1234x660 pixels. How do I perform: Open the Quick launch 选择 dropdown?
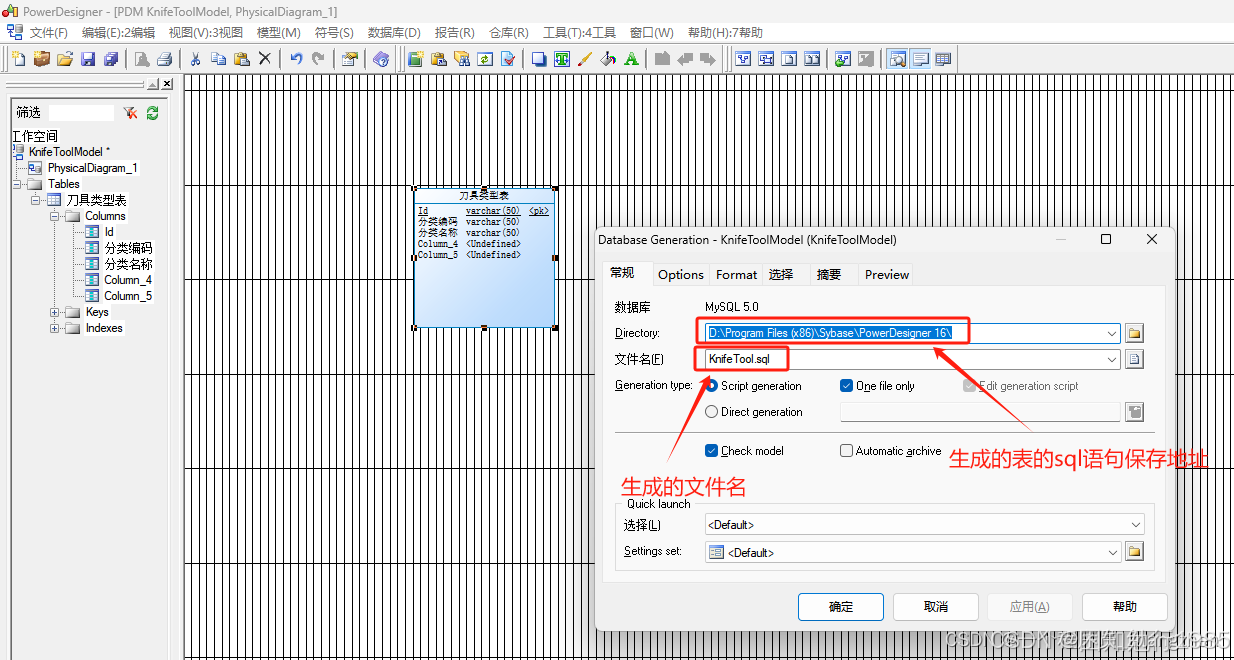pyautogui.click(x=1136, y=525)
